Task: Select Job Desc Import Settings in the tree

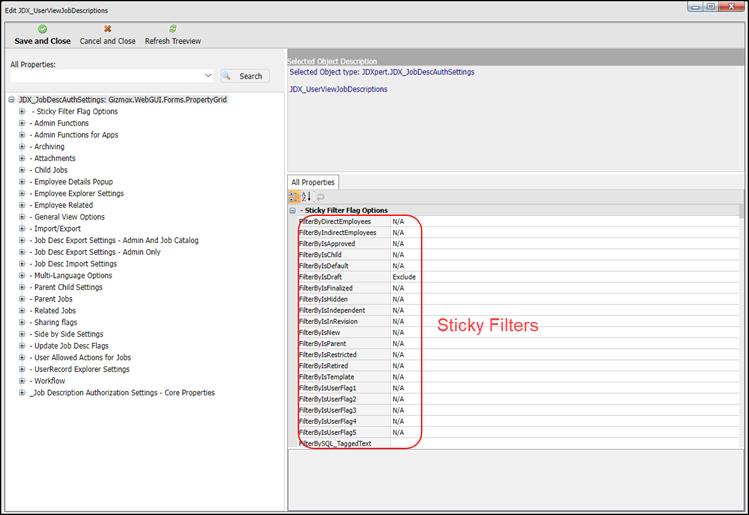Action: pos(73,263)
